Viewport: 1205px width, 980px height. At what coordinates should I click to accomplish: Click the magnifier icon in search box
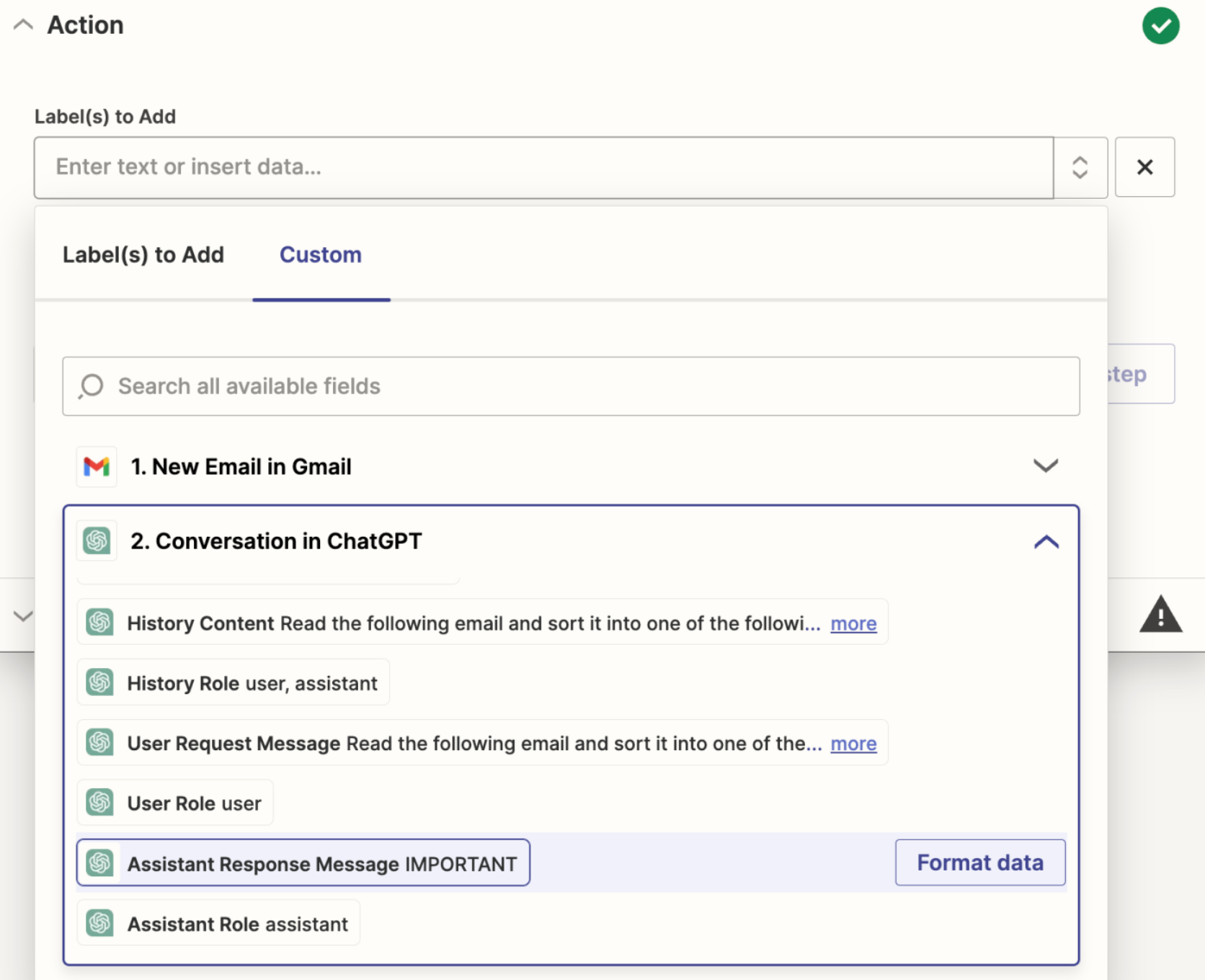92,386
